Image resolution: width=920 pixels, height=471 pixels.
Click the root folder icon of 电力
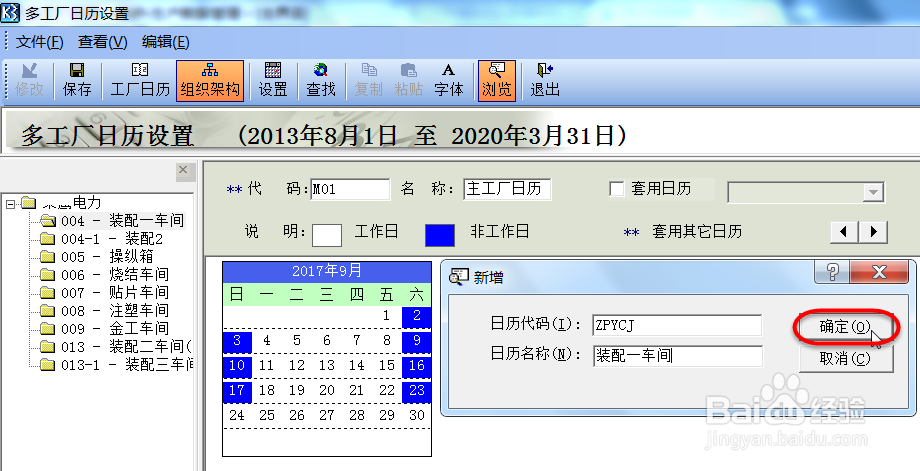29,204
